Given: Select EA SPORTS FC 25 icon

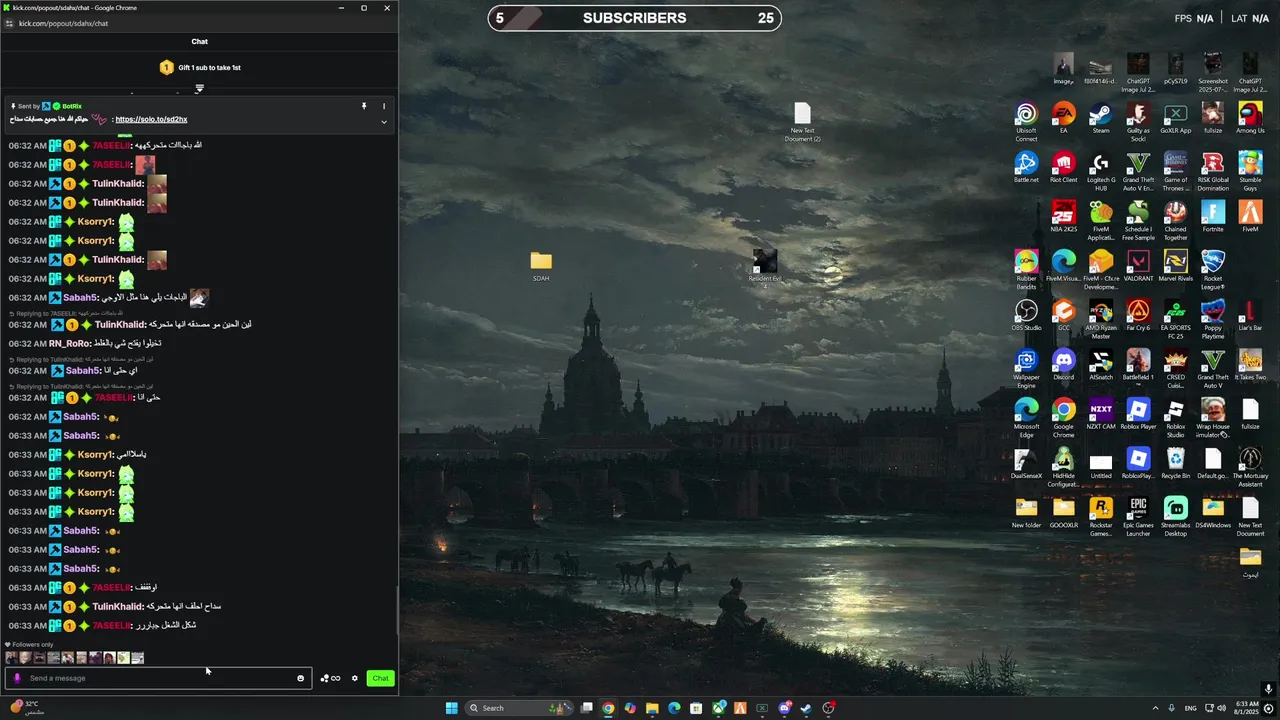Looking at the screenshot, I should (x=1175, y=319).
